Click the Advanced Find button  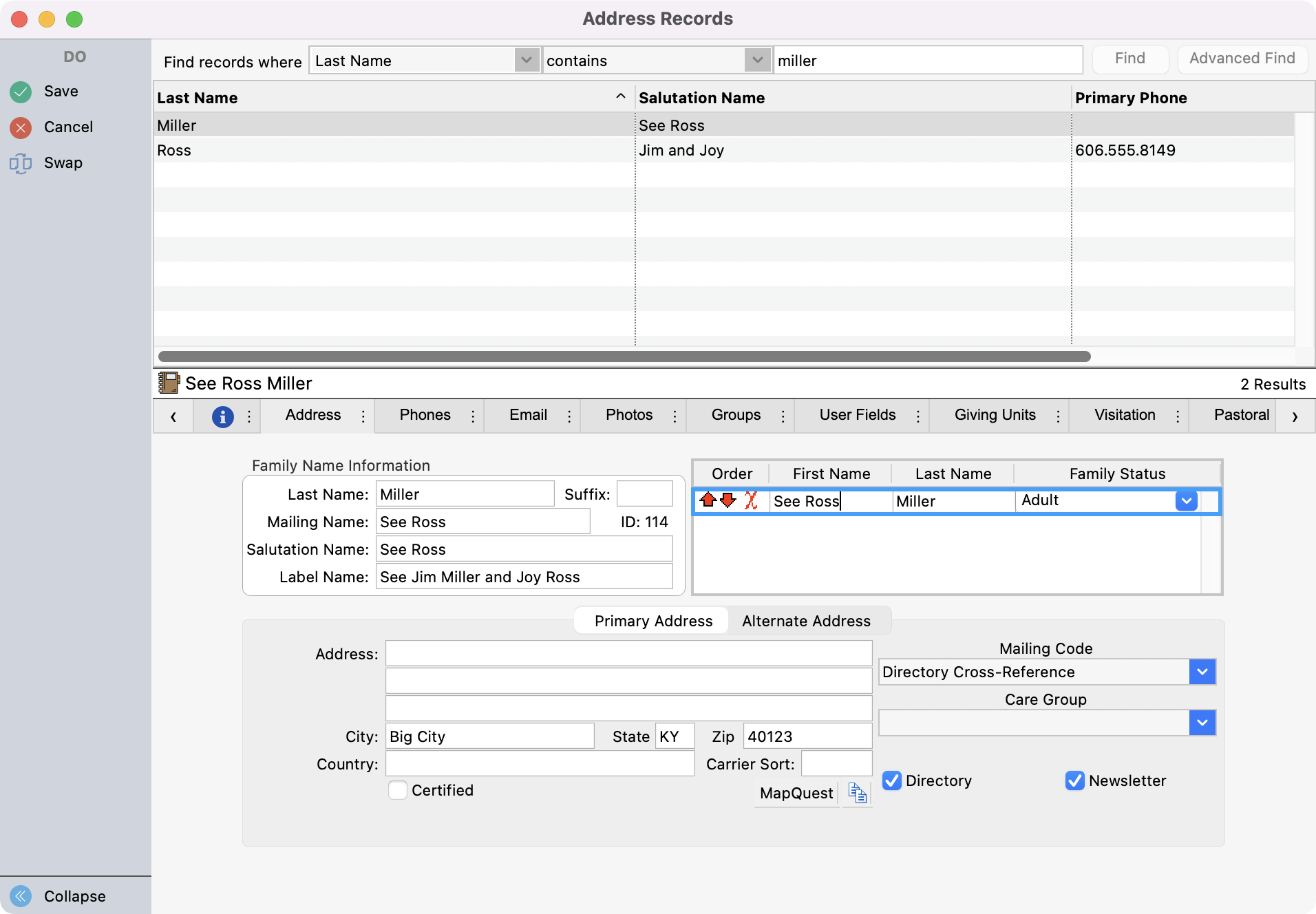coord(1242,59)
